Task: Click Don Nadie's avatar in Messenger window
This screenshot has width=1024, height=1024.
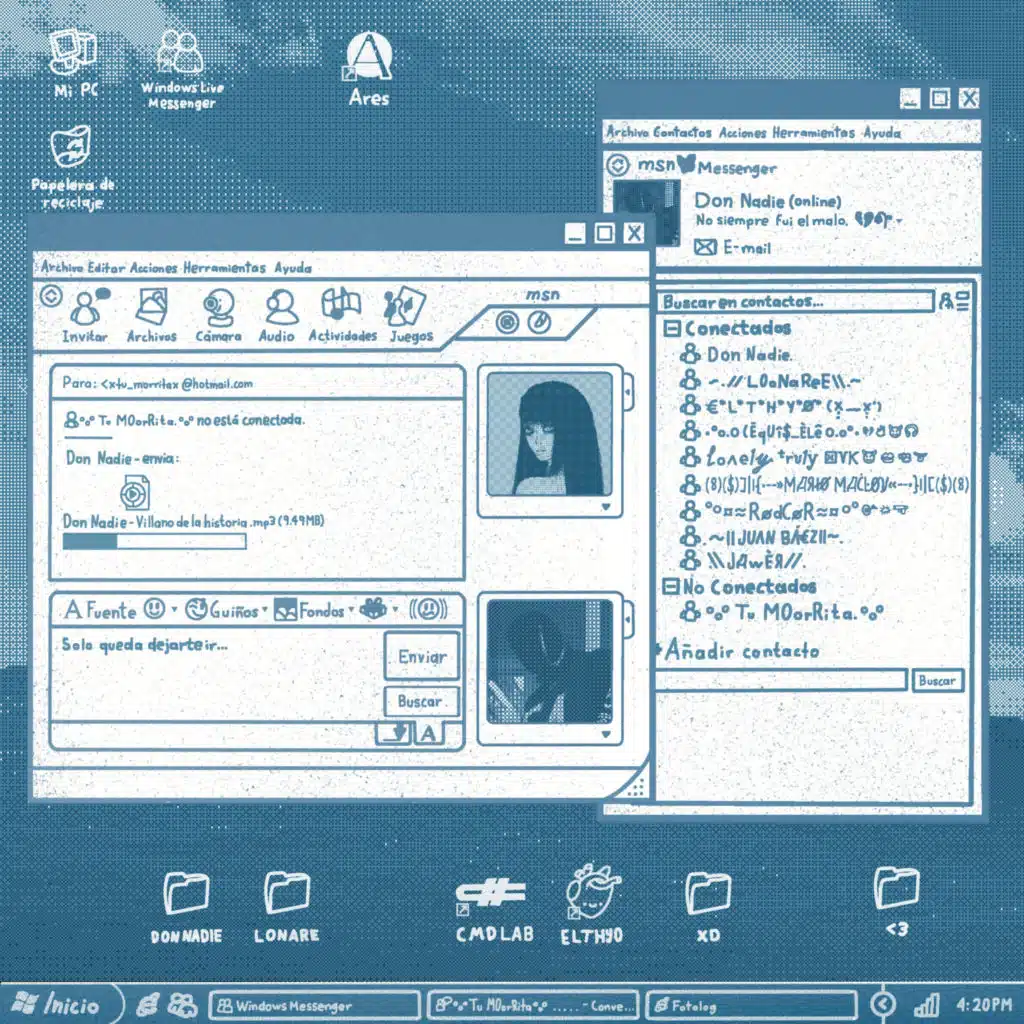Action: [646, 213]
